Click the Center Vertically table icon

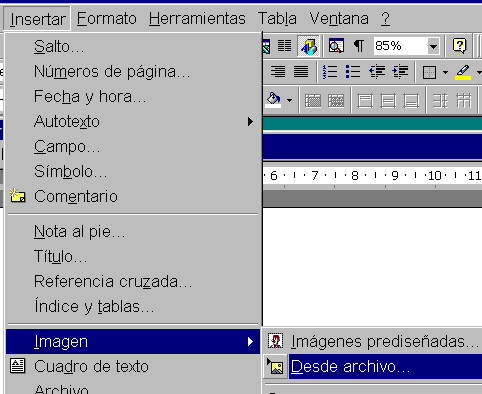coord(388,100)
